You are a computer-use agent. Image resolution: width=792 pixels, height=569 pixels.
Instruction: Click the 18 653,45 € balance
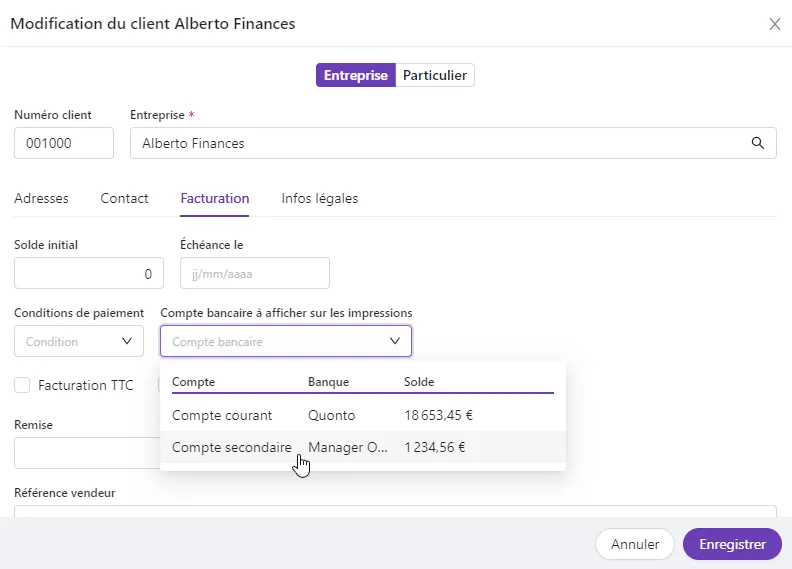(x=438, y=415)
